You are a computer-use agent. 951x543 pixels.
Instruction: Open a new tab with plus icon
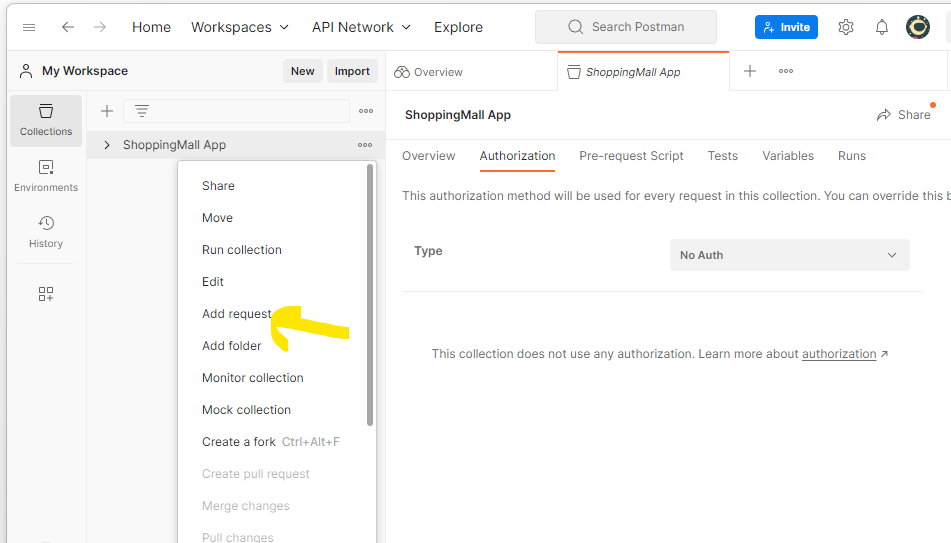tap(750, 71)
